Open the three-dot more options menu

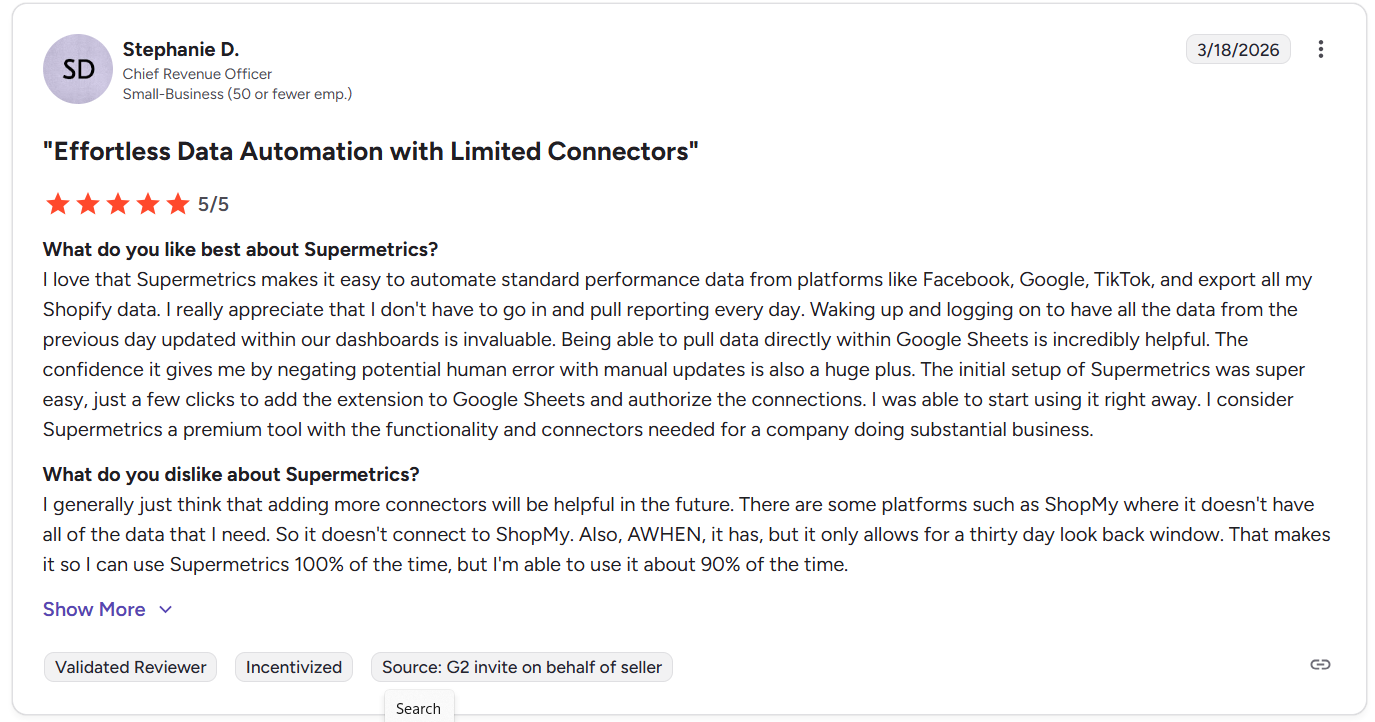point(1321,49)
